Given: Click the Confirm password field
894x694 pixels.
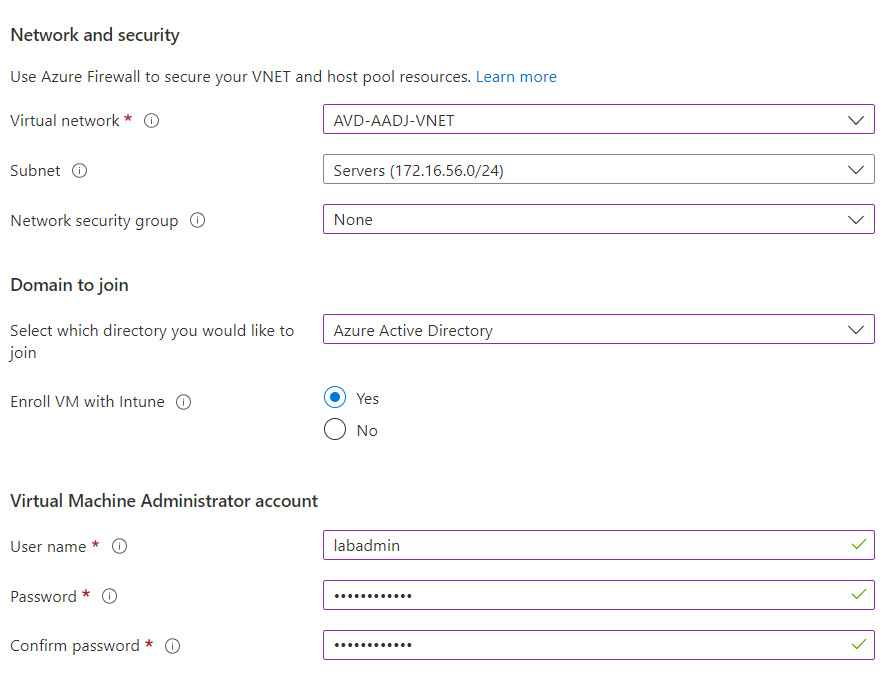Looking at the screenshot, I should click(x=585, y=645).
